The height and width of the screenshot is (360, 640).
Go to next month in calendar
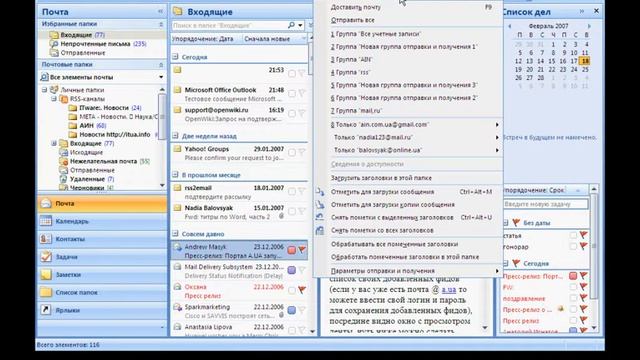[589, 26]
